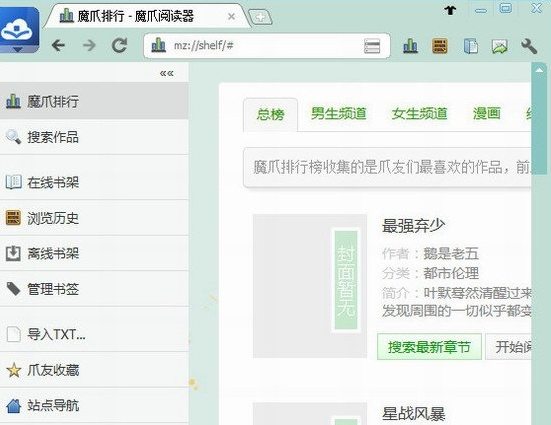Open 浏览历史 in the sidebar

[x=94, y=218]
